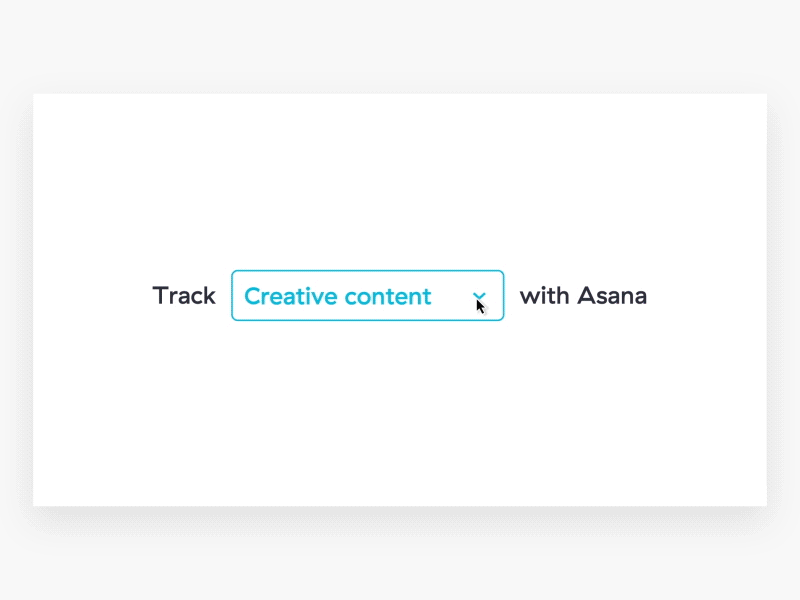Click the chevron arrow in the dropdown box

pos(479,296)
